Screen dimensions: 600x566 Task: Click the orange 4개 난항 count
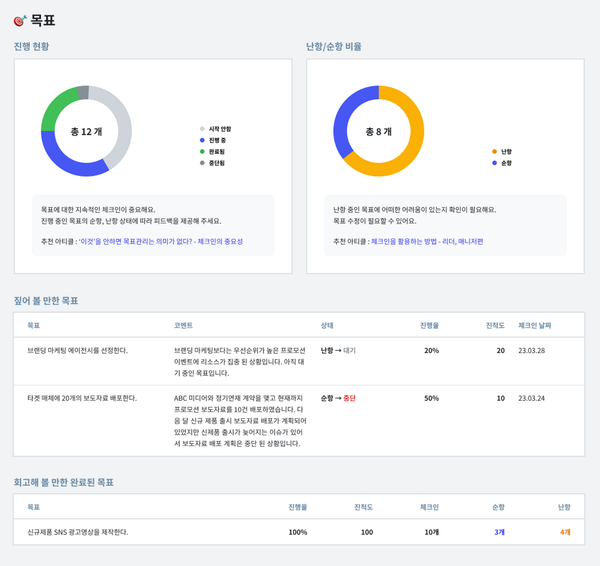pos(565,532)
